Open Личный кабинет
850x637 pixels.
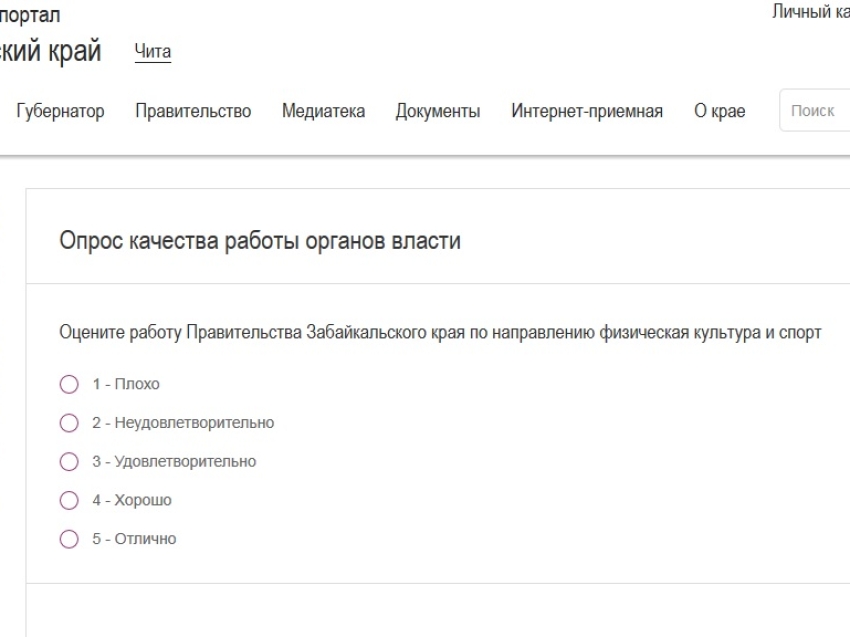(x=810, y=13)
